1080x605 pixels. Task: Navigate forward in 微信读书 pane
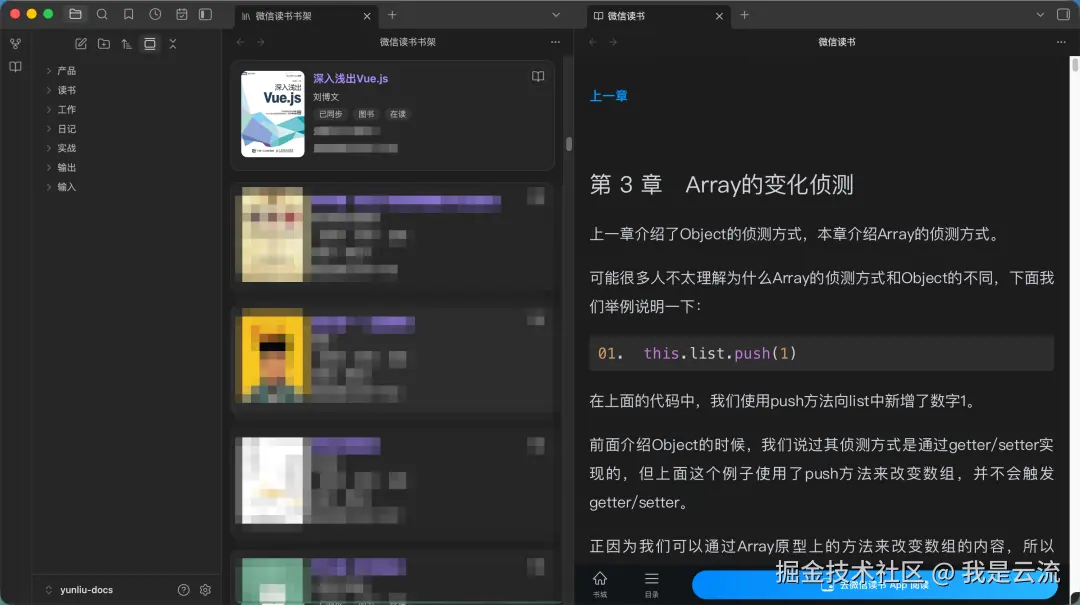point(613,42)
